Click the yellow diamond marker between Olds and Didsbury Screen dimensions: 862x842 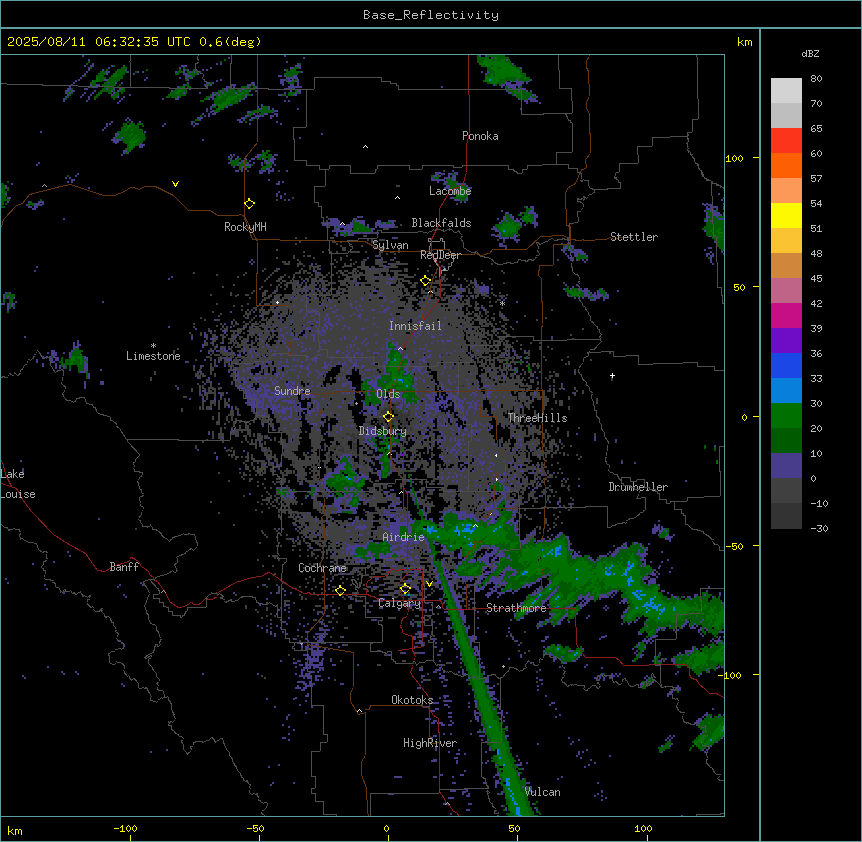[x=389, y=417]
